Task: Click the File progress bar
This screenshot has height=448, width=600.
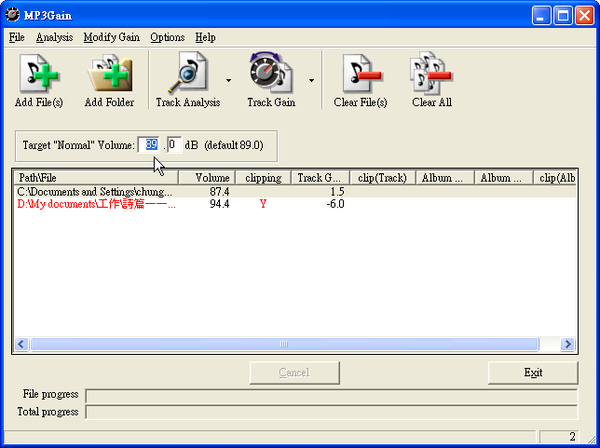Action: tap(331, 396)
